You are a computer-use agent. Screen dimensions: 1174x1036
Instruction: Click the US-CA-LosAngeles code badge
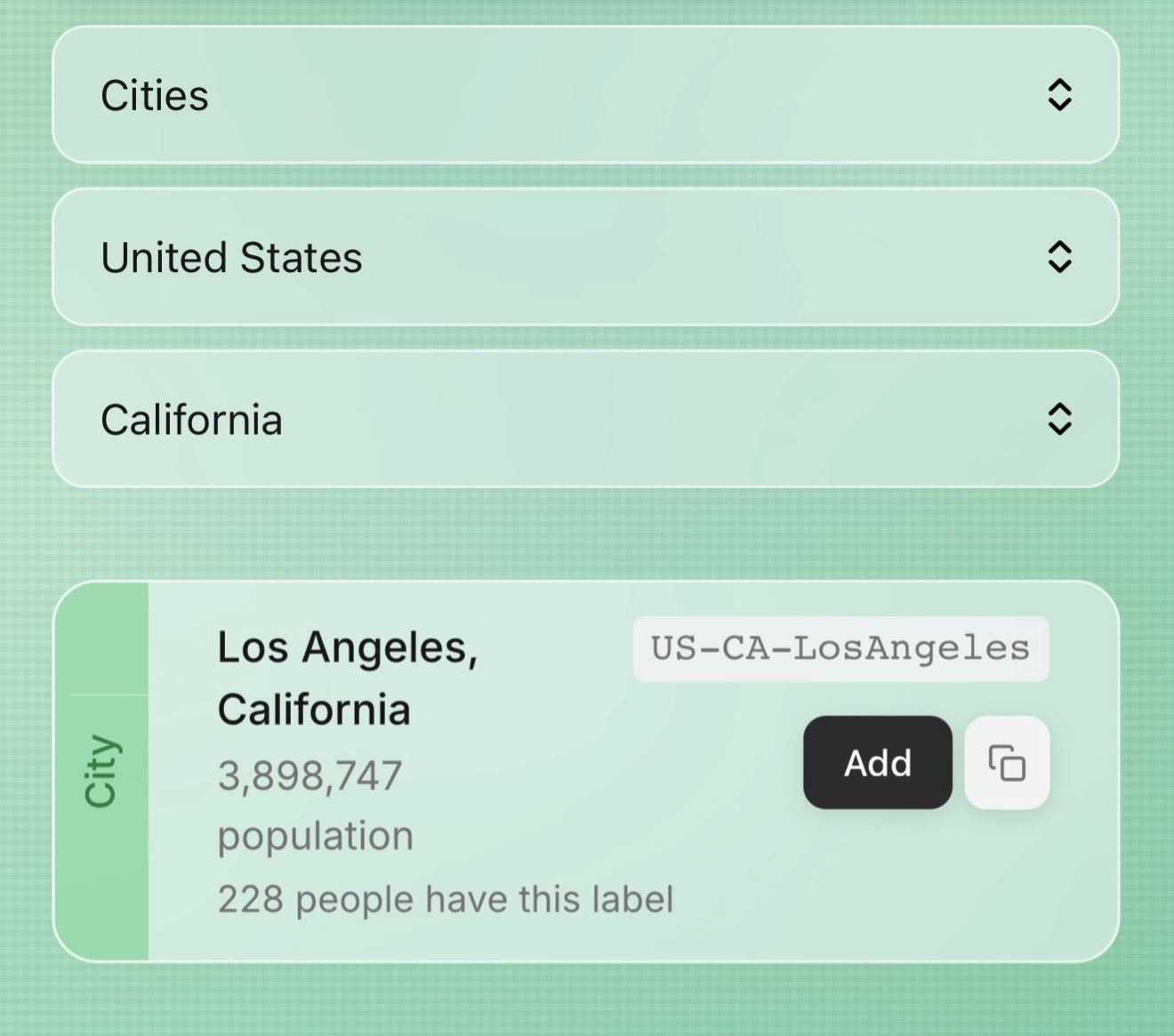pos(840,649)
